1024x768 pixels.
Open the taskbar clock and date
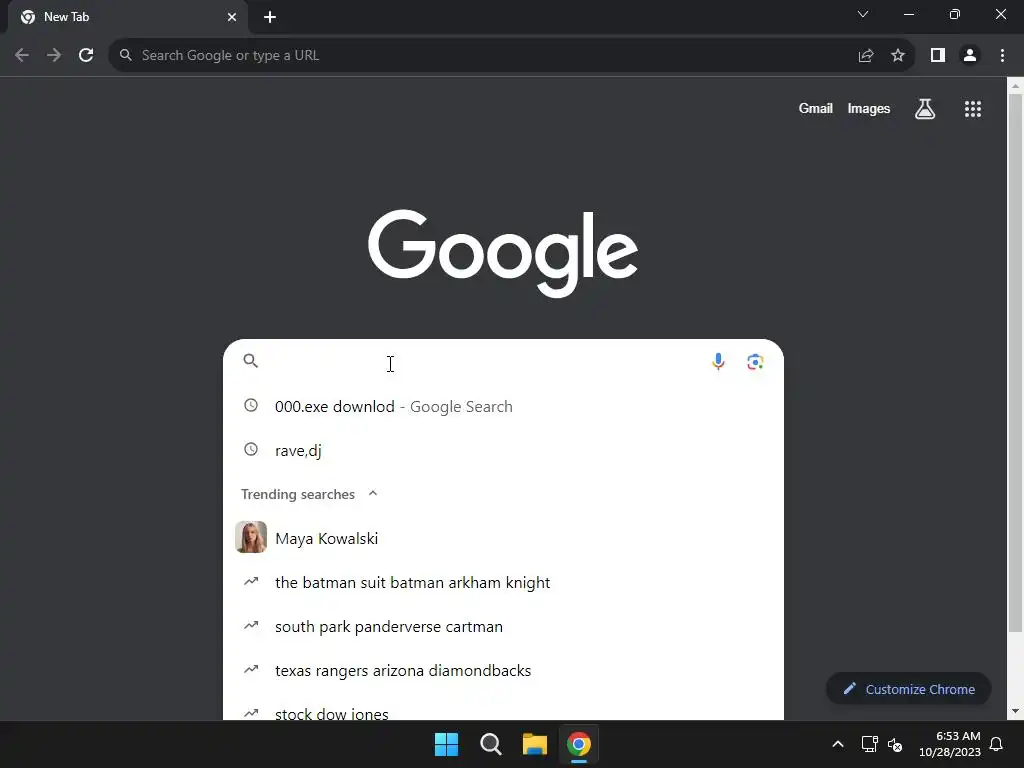tap(950, 744)
